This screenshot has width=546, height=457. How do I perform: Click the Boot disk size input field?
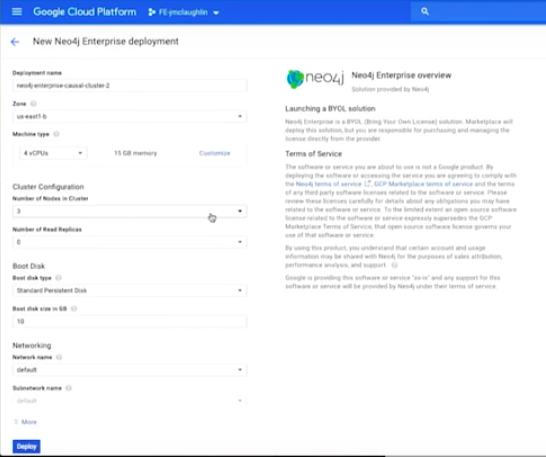click(130, 322)
